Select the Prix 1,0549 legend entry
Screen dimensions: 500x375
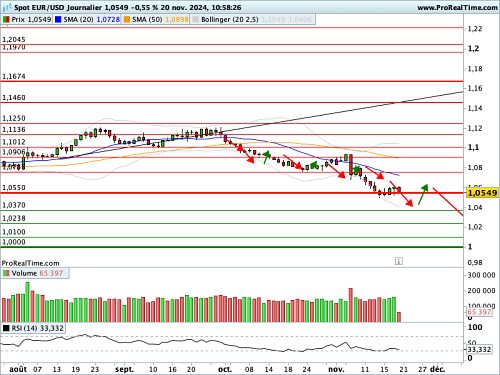31,20
